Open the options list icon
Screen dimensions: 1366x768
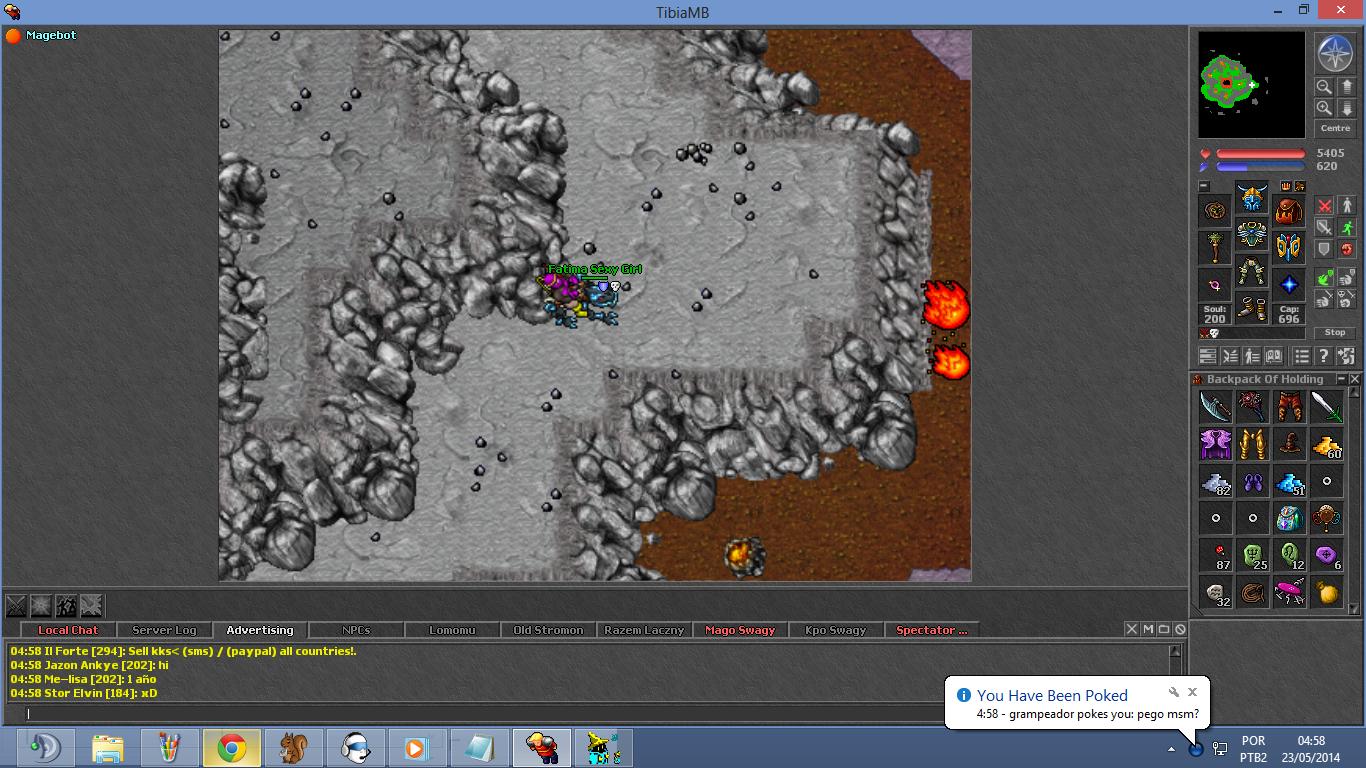1301,356
